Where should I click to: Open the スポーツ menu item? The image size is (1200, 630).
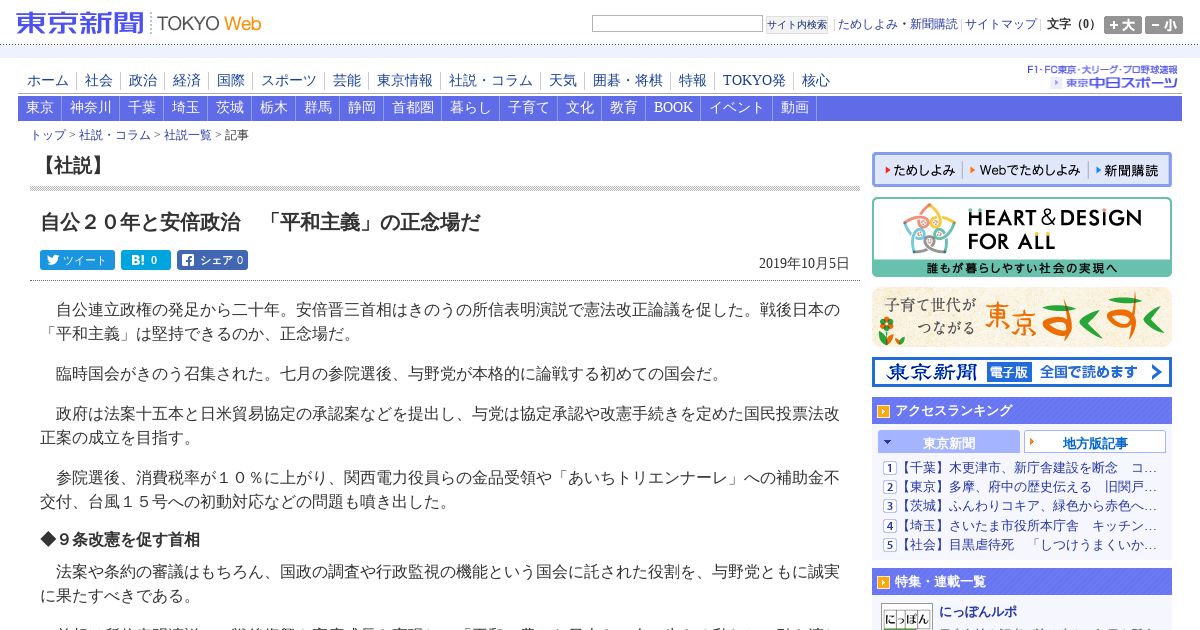click(289, 80)
